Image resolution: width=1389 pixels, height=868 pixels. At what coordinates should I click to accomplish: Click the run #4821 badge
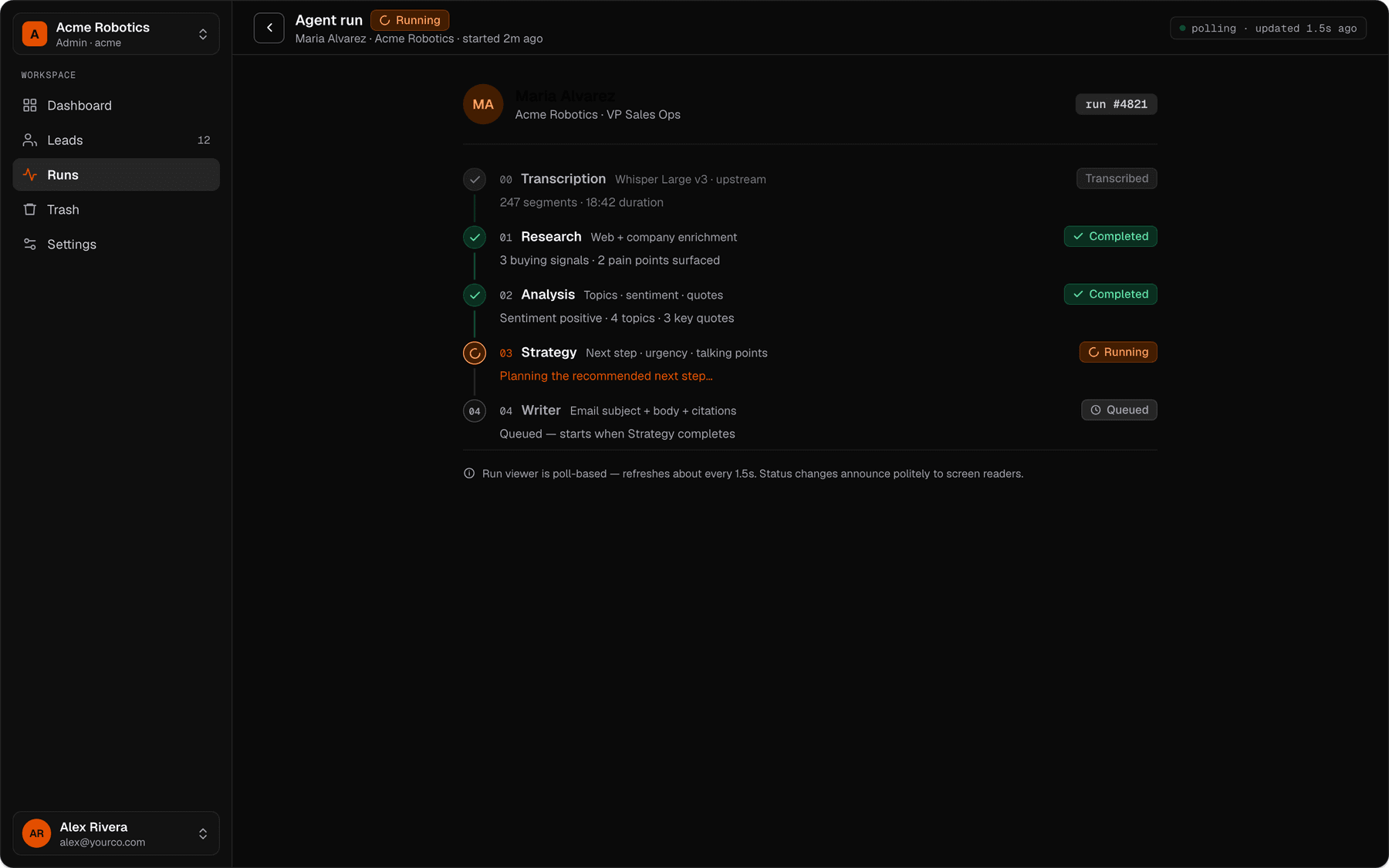1116,104
